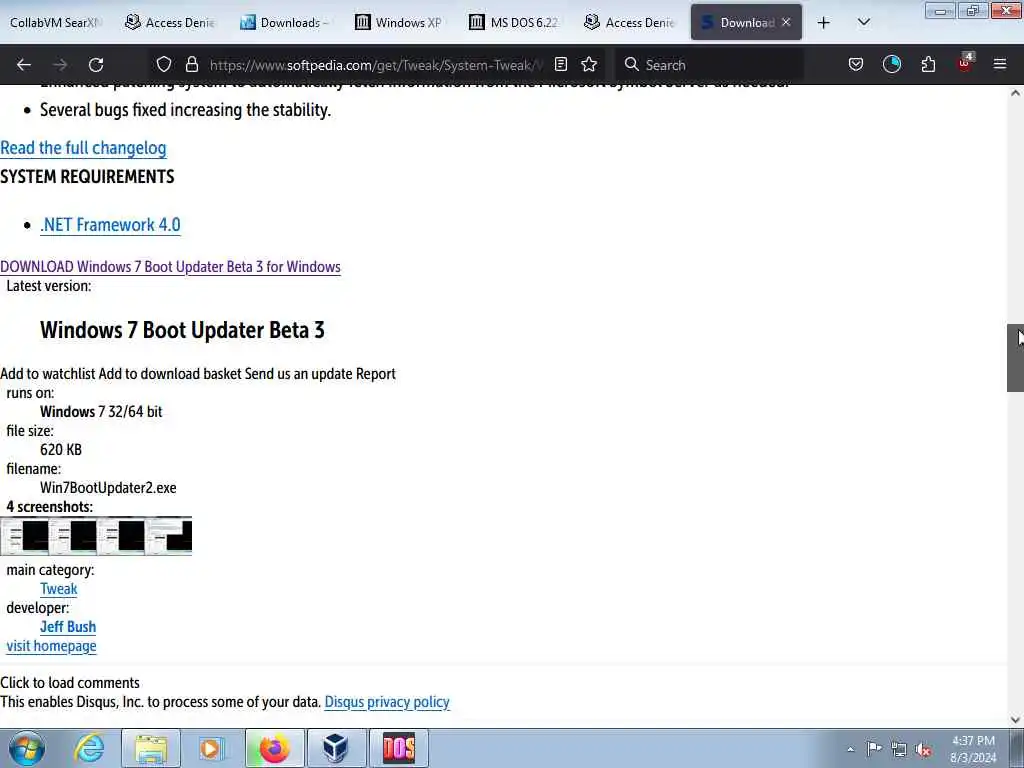
Task: Show site security lock info
Action: [x=191, y=65]
